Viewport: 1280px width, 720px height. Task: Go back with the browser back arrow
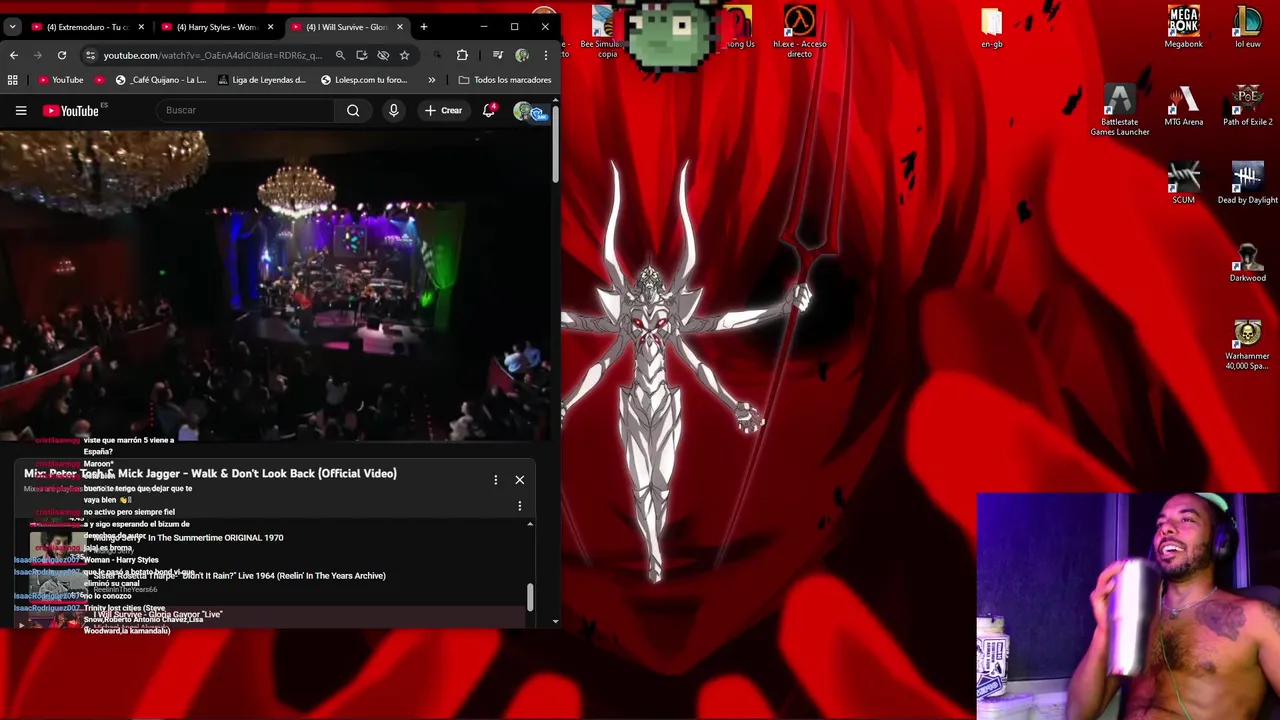[x=14, y=55]
